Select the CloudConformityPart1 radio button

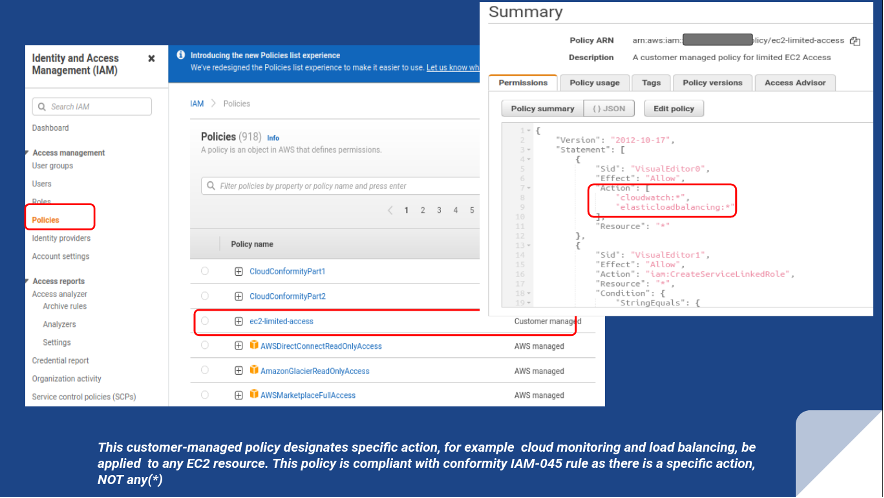click(x=205, y=271)
